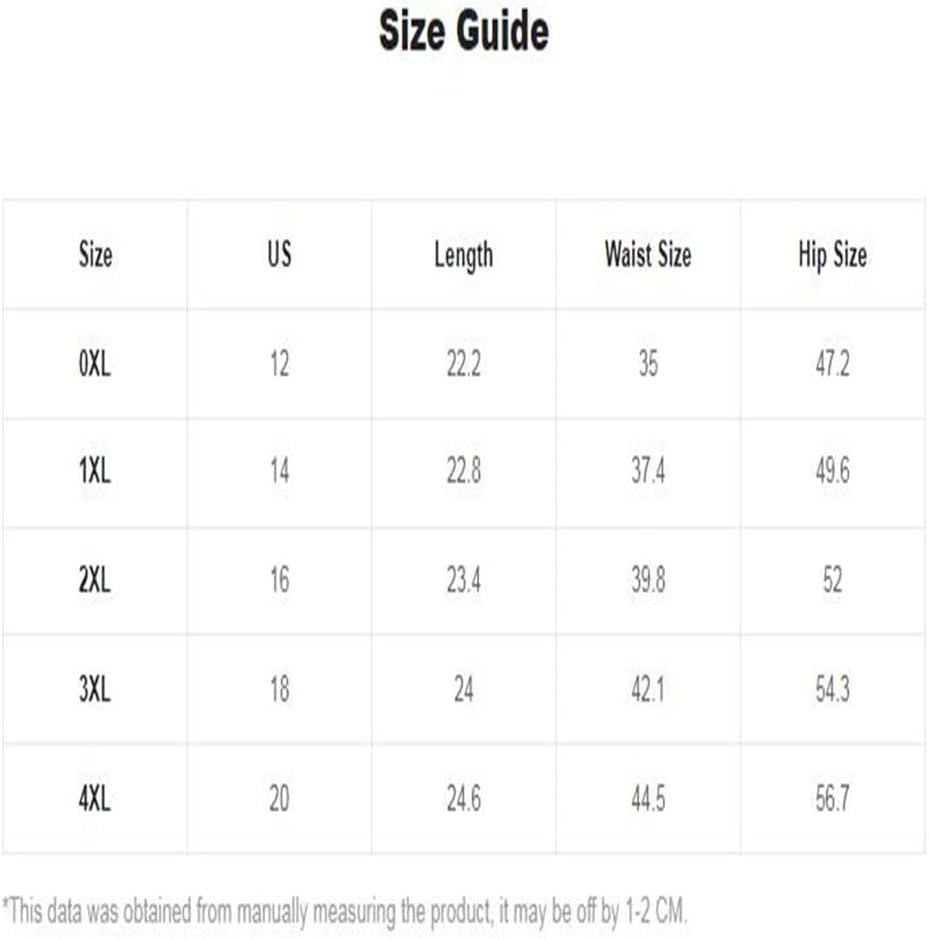This screenshot has height=939, width=929.
Task: Click the Hip Size column header
Action: [833, 256]
